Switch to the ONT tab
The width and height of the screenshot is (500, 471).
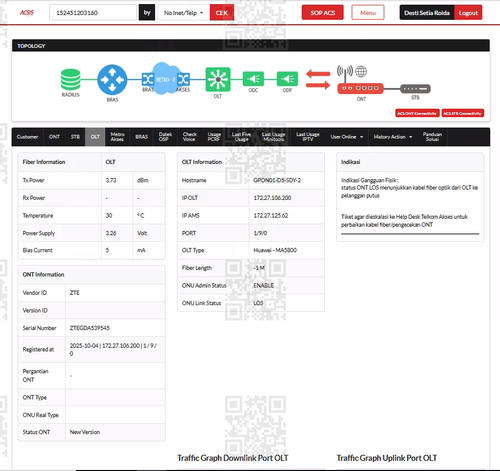[54, 137]
